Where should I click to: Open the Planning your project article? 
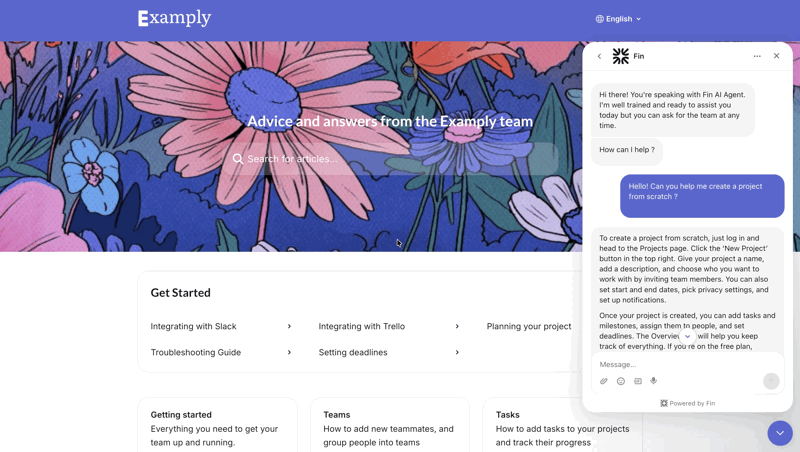point(529,326)
